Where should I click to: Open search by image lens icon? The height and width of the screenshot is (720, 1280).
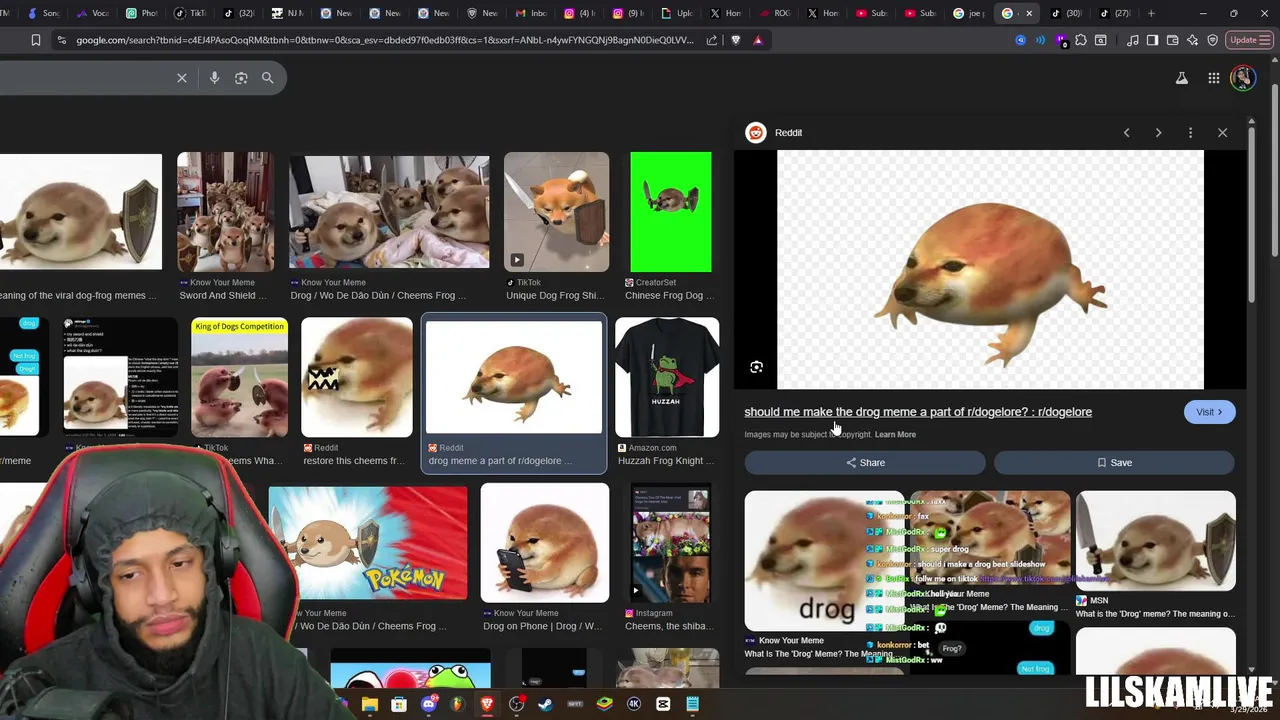(x=241, y=78)
